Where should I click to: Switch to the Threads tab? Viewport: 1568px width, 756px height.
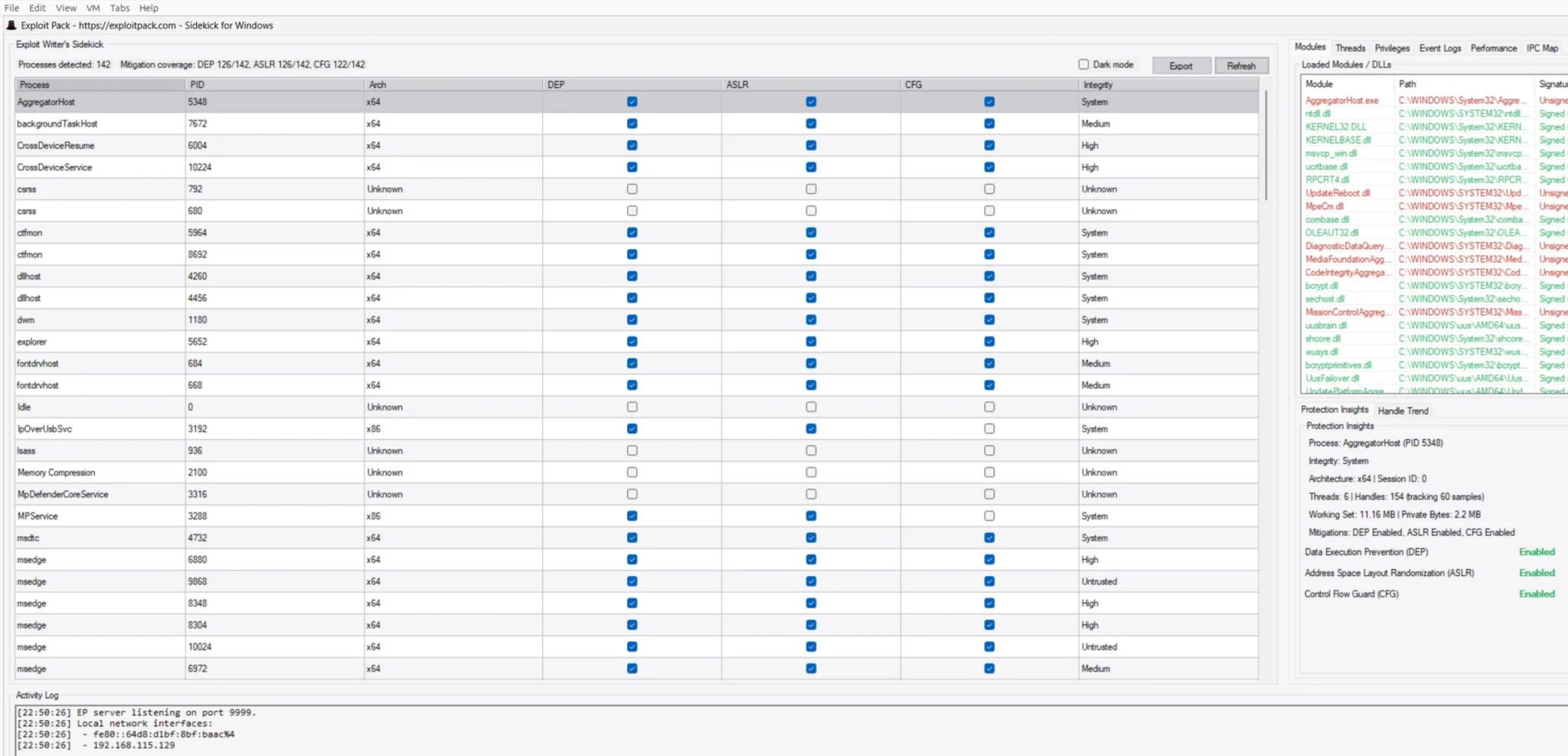[1350, 48]
